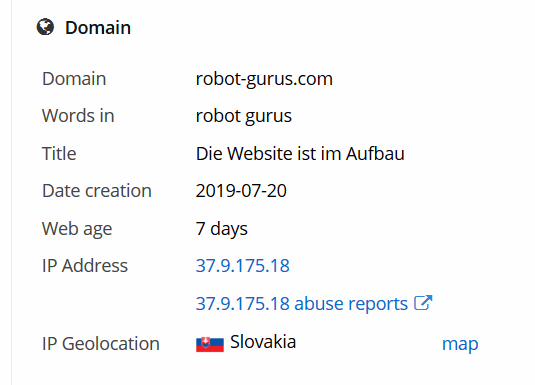This screenshot has width=535, height=385.
Task: Click the 'Words in' row label
Action: pos(78,115)
